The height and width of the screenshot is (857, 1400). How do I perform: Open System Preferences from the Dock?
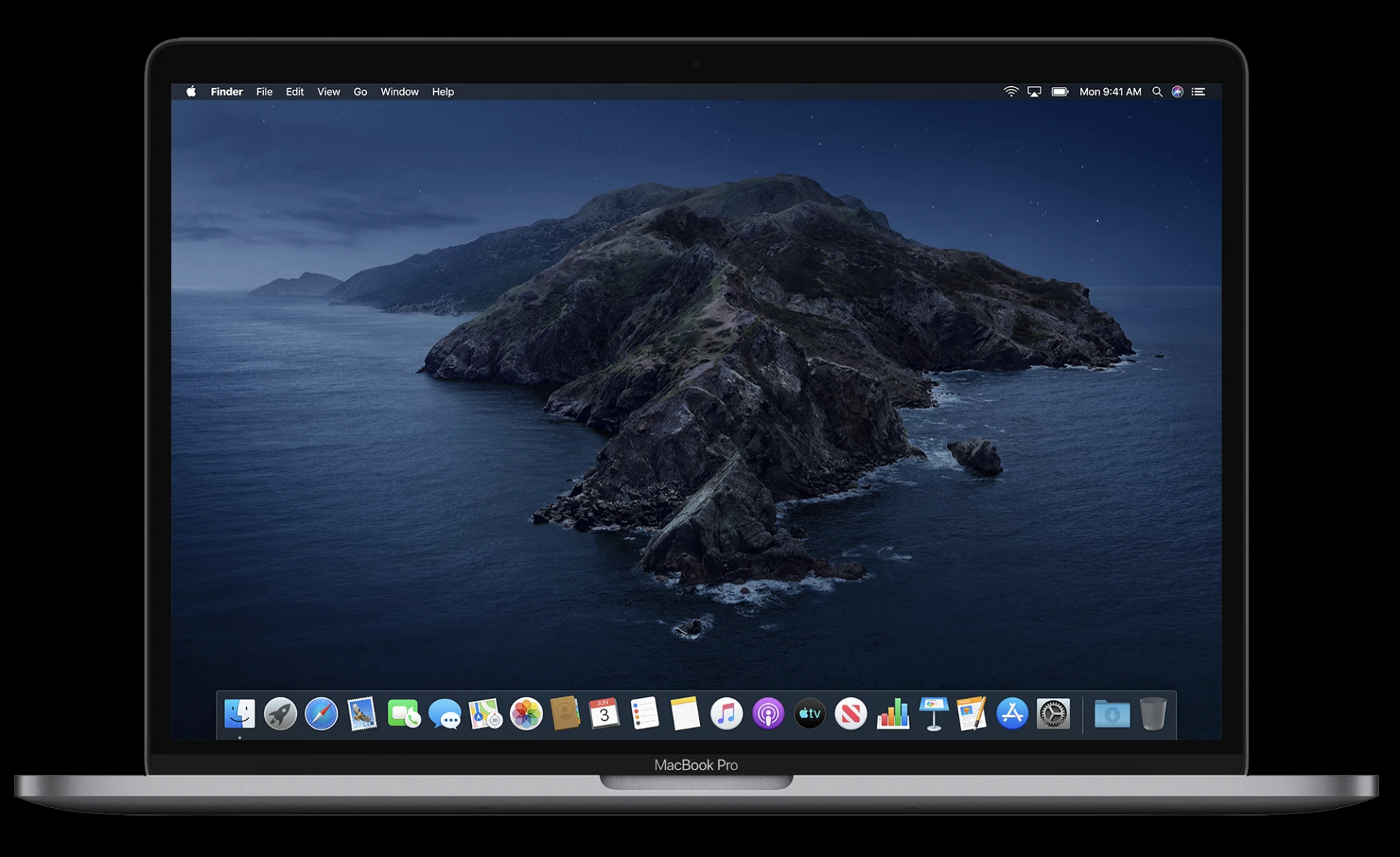[x=1054, y=715]
